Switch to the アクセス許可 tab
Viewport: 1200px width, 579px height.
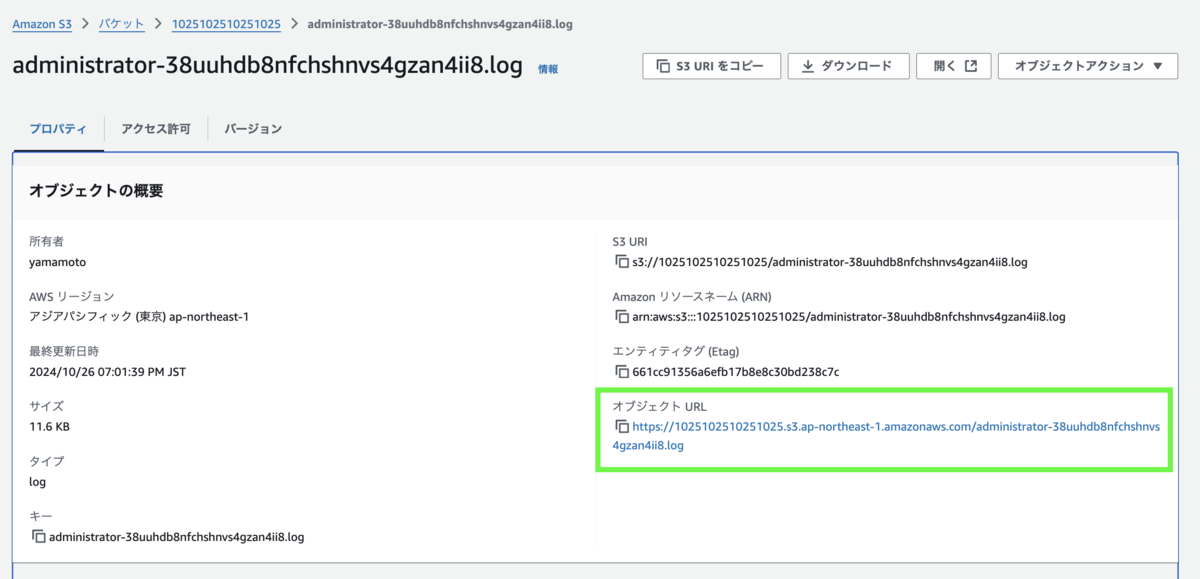(x=155, y=129)
